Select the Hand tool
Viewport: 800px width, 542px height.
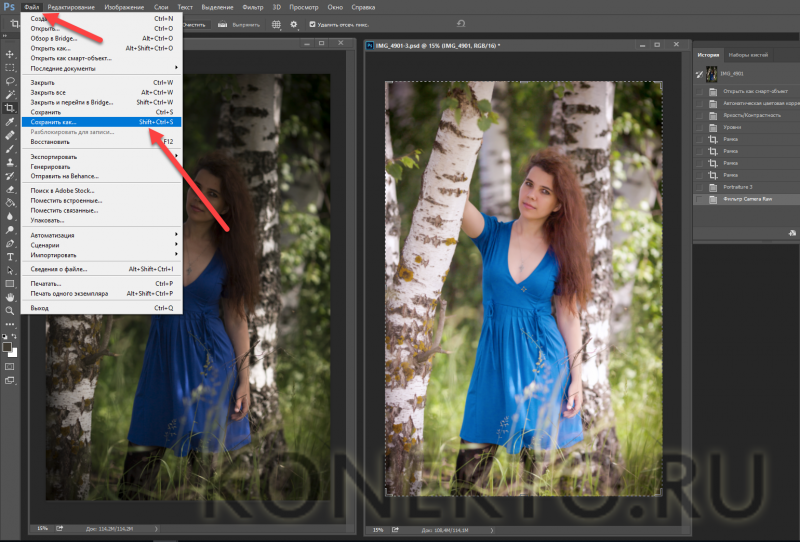point(10,297)
